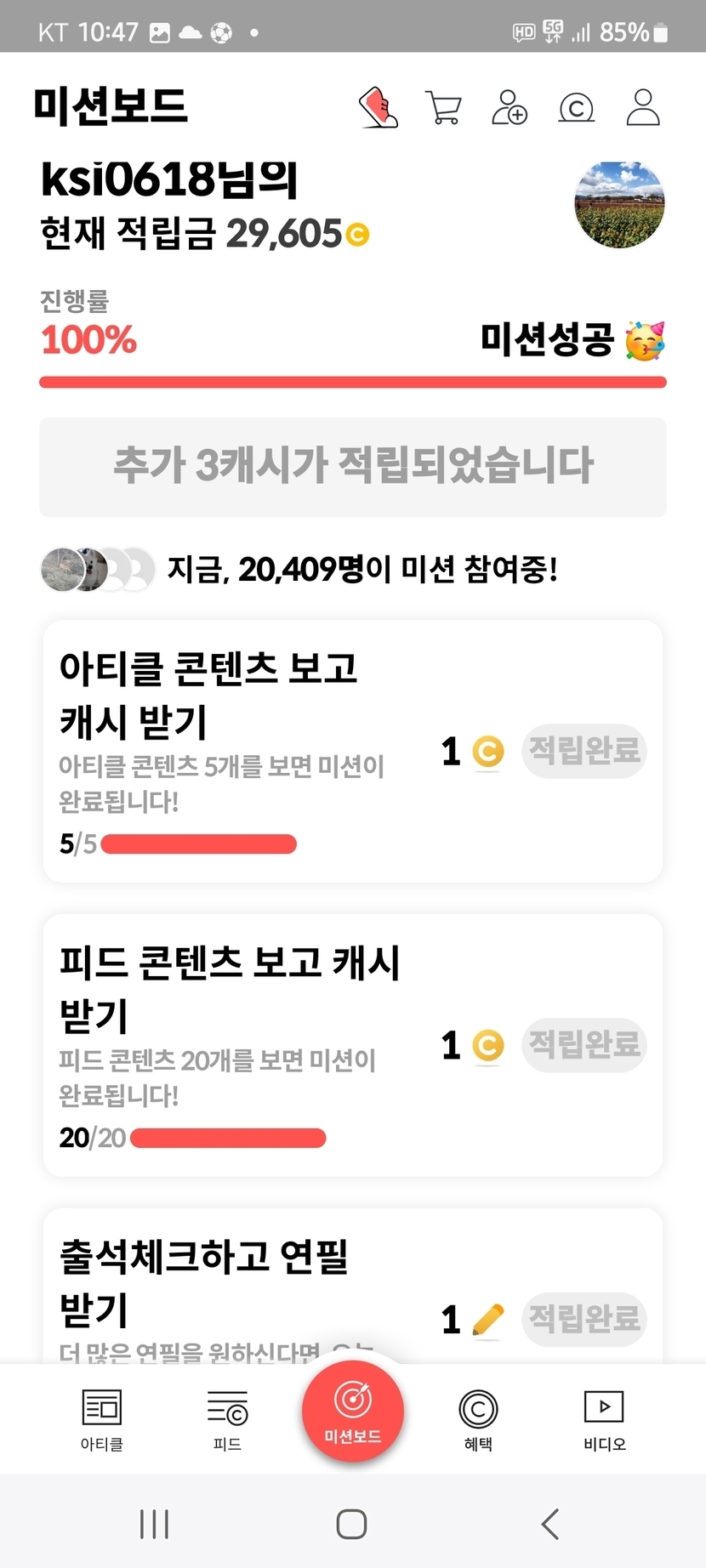Open the flower field profile photo
706x1568 pixels.
tap(619, 205)
